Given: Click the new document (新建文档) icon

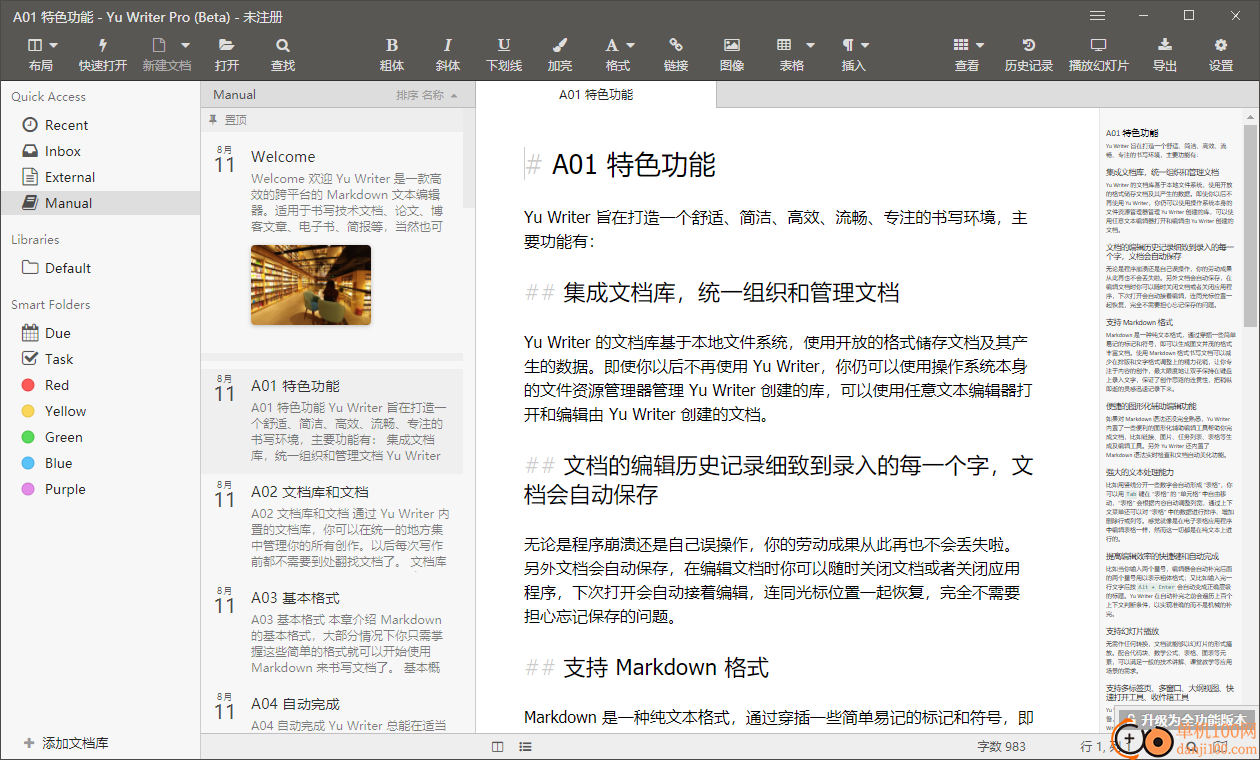Looking at the screenshot, I should click(x=158, y=45).
